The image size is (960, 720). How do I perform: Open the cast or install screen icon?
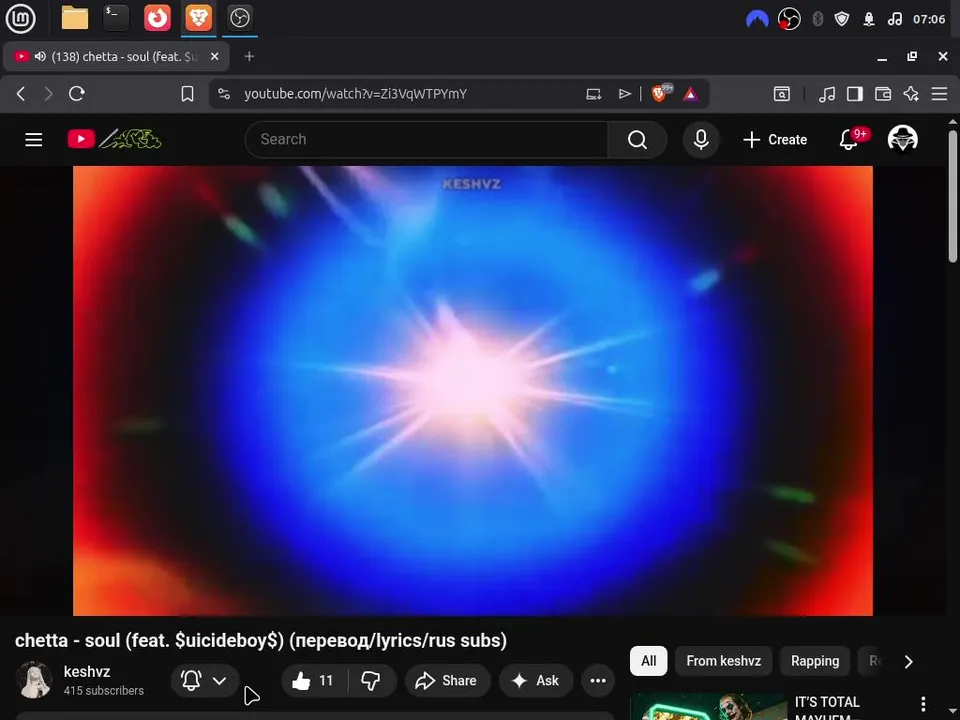(x=593, y=94)
